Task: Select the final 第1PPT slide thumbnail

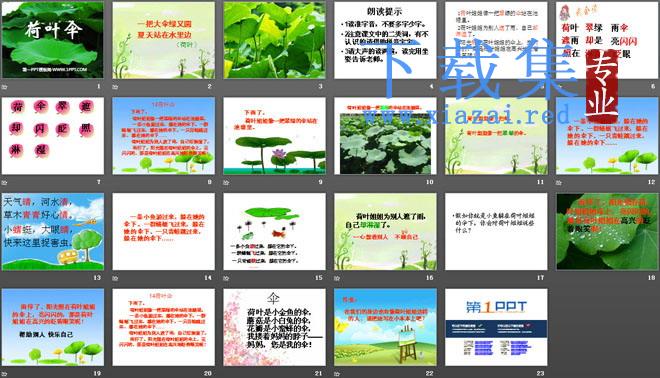Action: click(x=496, y=327)
